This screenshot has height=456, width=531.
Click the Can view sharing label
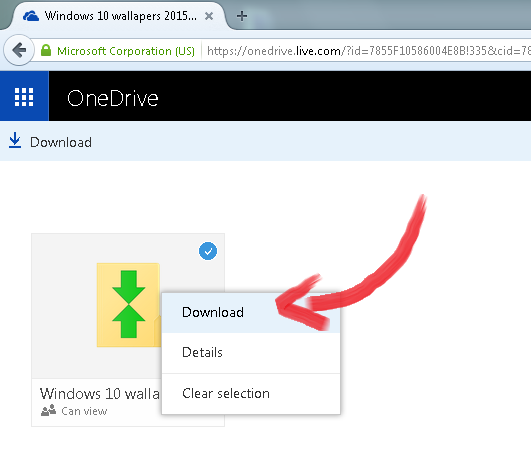[84, 411]
